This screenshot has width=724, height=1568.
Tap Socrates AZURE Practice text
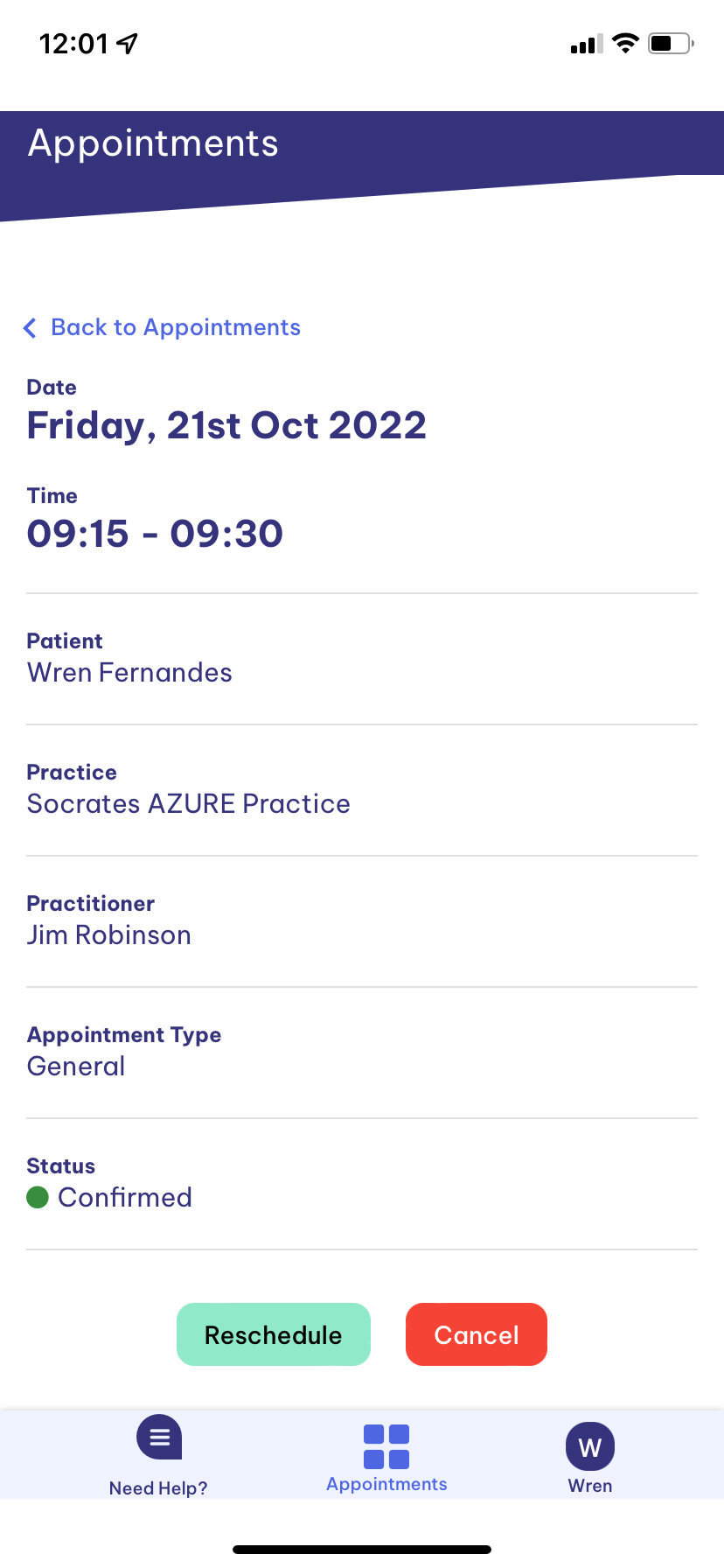[189, 804]
